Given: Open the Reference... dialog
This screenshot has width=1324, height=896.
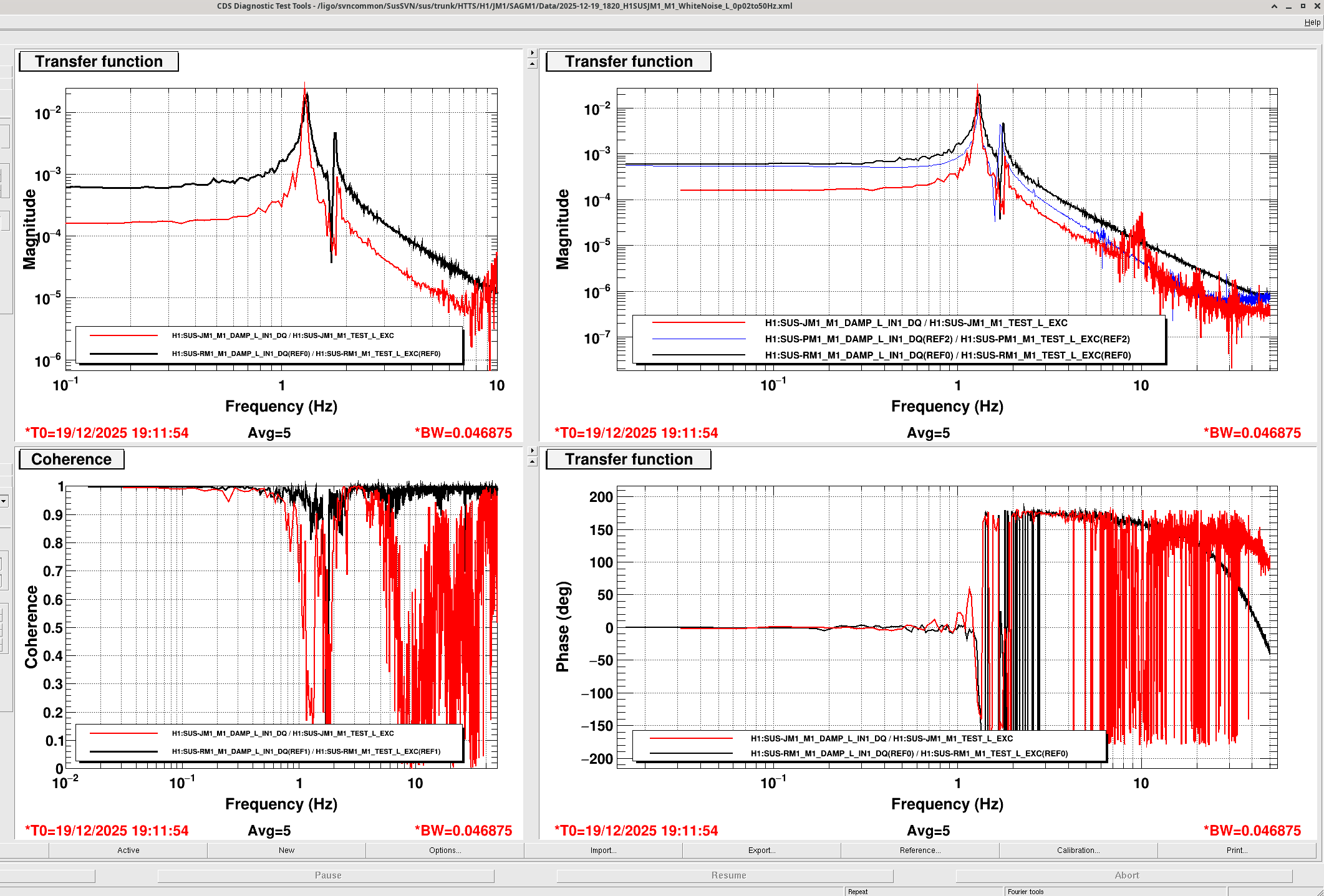Looking at the screenshot, I should tap(920, 850).
